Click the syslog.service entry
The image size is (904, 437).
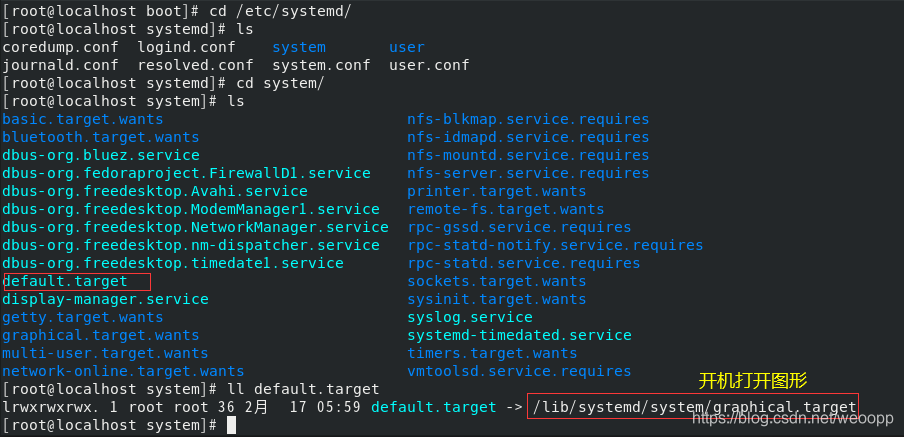point(470,317)
